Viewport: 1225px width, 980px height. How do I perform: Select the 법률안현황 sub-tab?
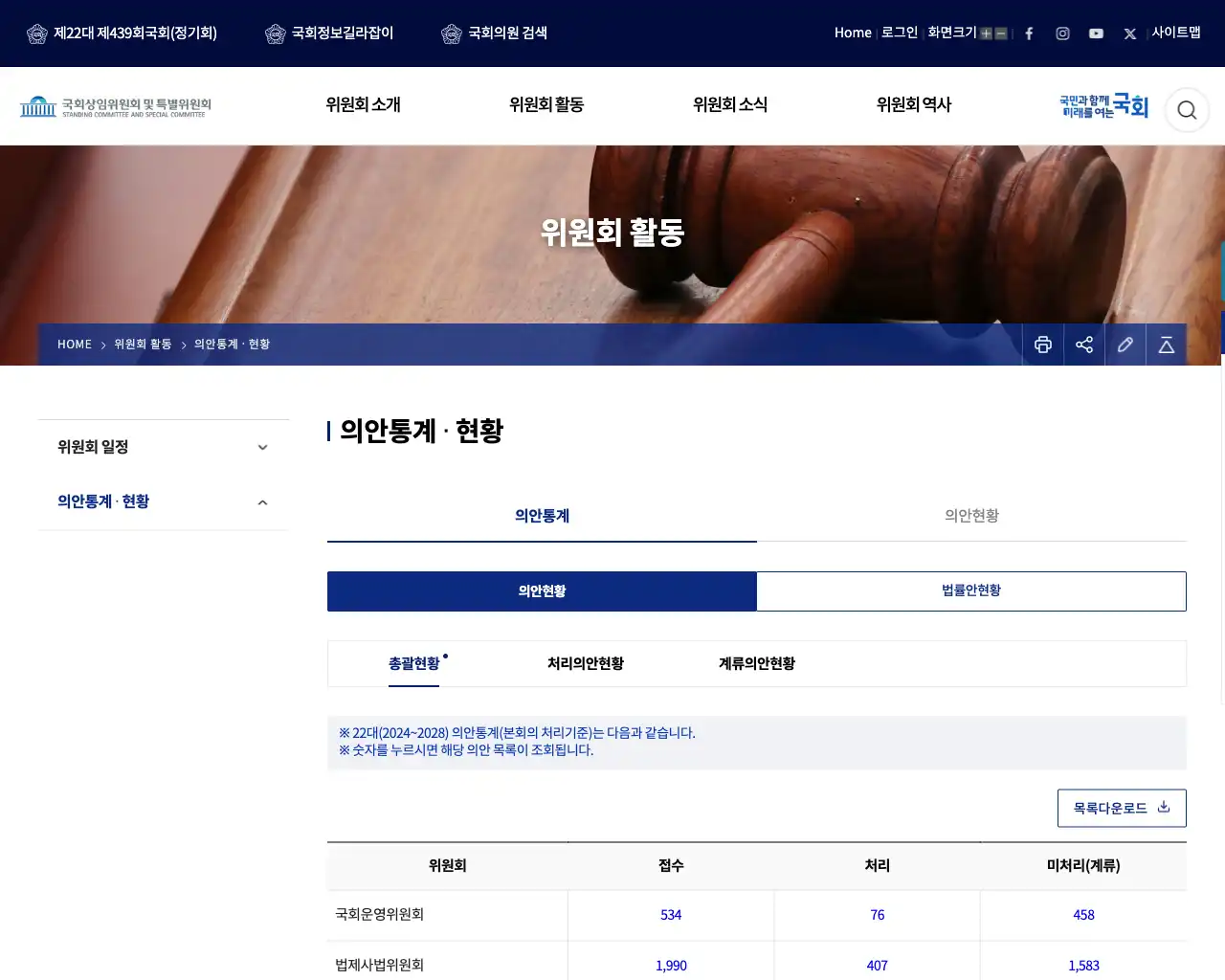[971, 590]
